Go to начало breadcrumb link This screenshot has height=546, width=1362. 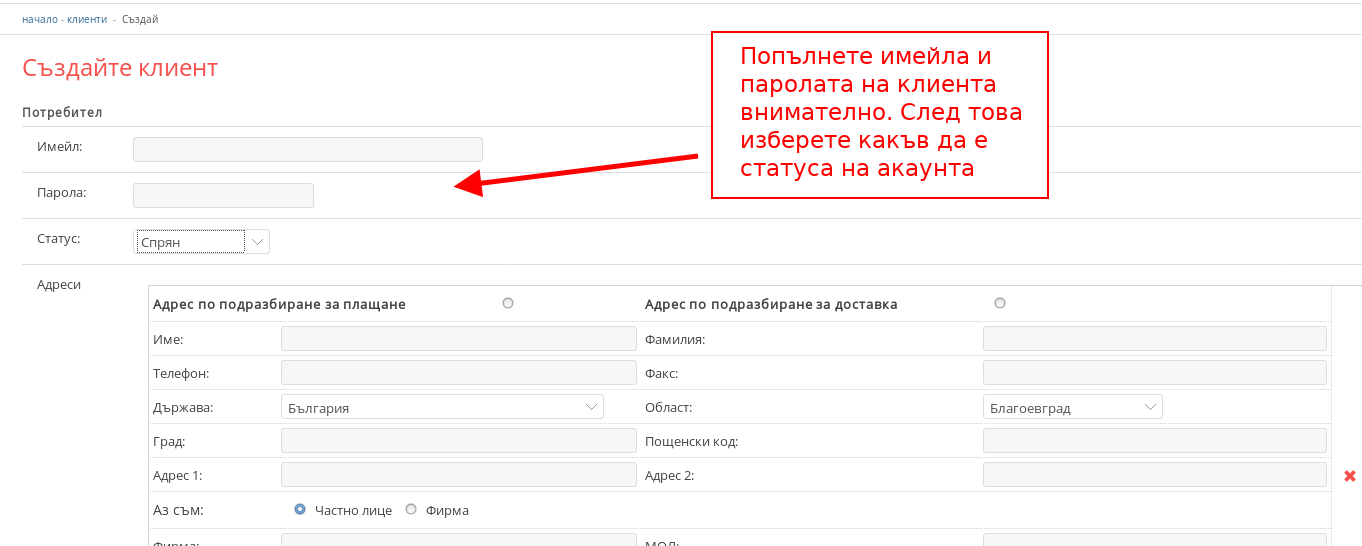point(39,19)
